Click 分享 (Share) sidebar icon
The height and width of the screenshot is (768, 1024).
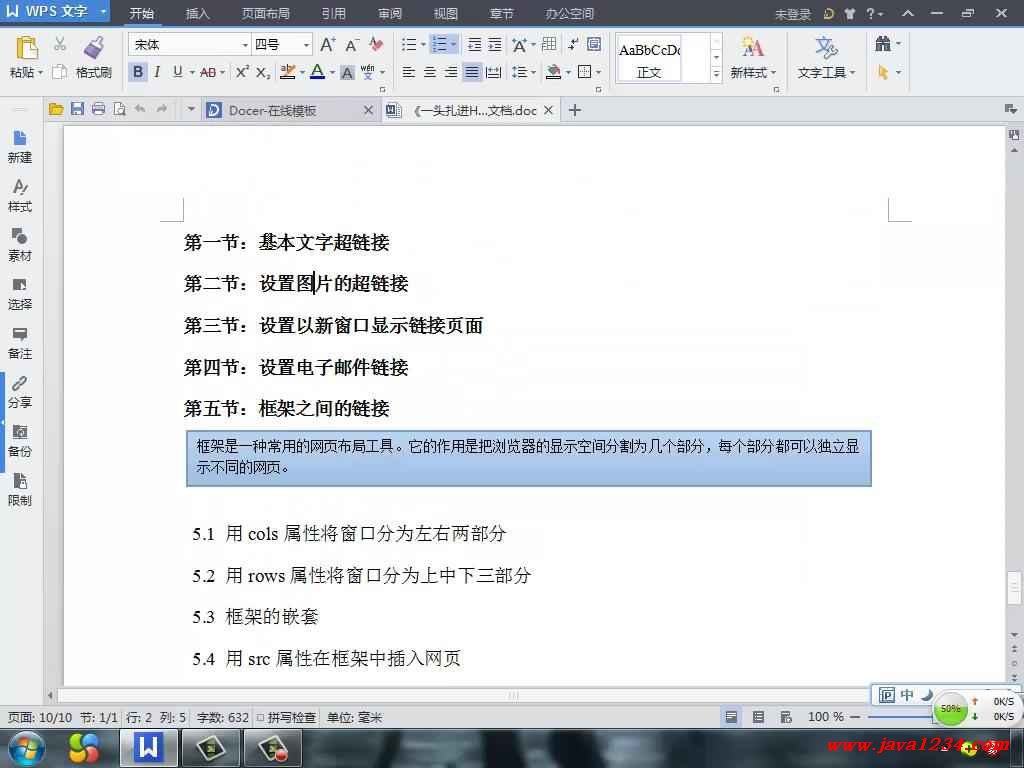20,392
